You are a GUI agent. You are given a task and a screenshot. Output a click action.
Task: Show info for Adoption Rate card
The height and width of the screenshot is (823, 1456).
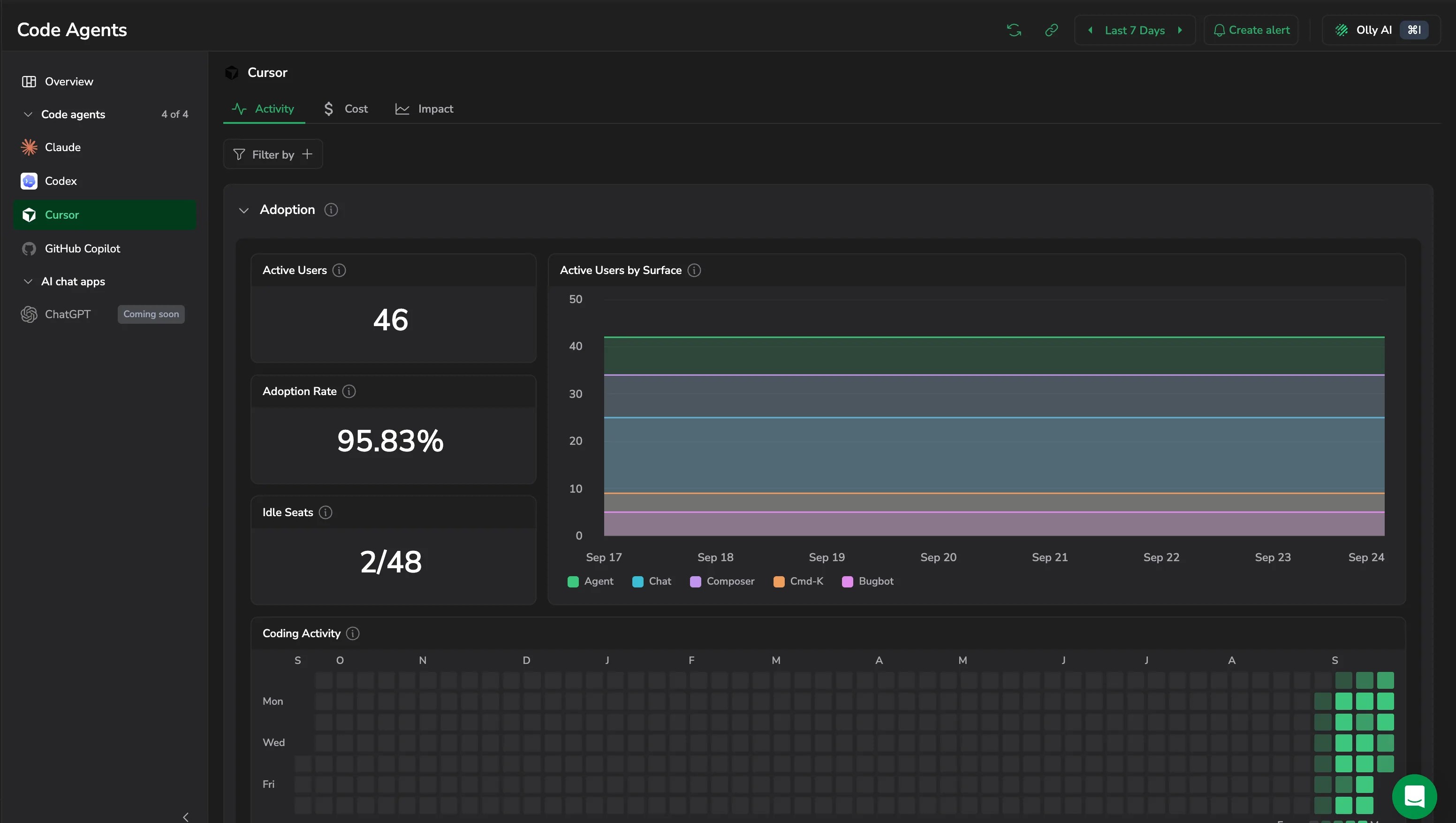tap(349, 391)
